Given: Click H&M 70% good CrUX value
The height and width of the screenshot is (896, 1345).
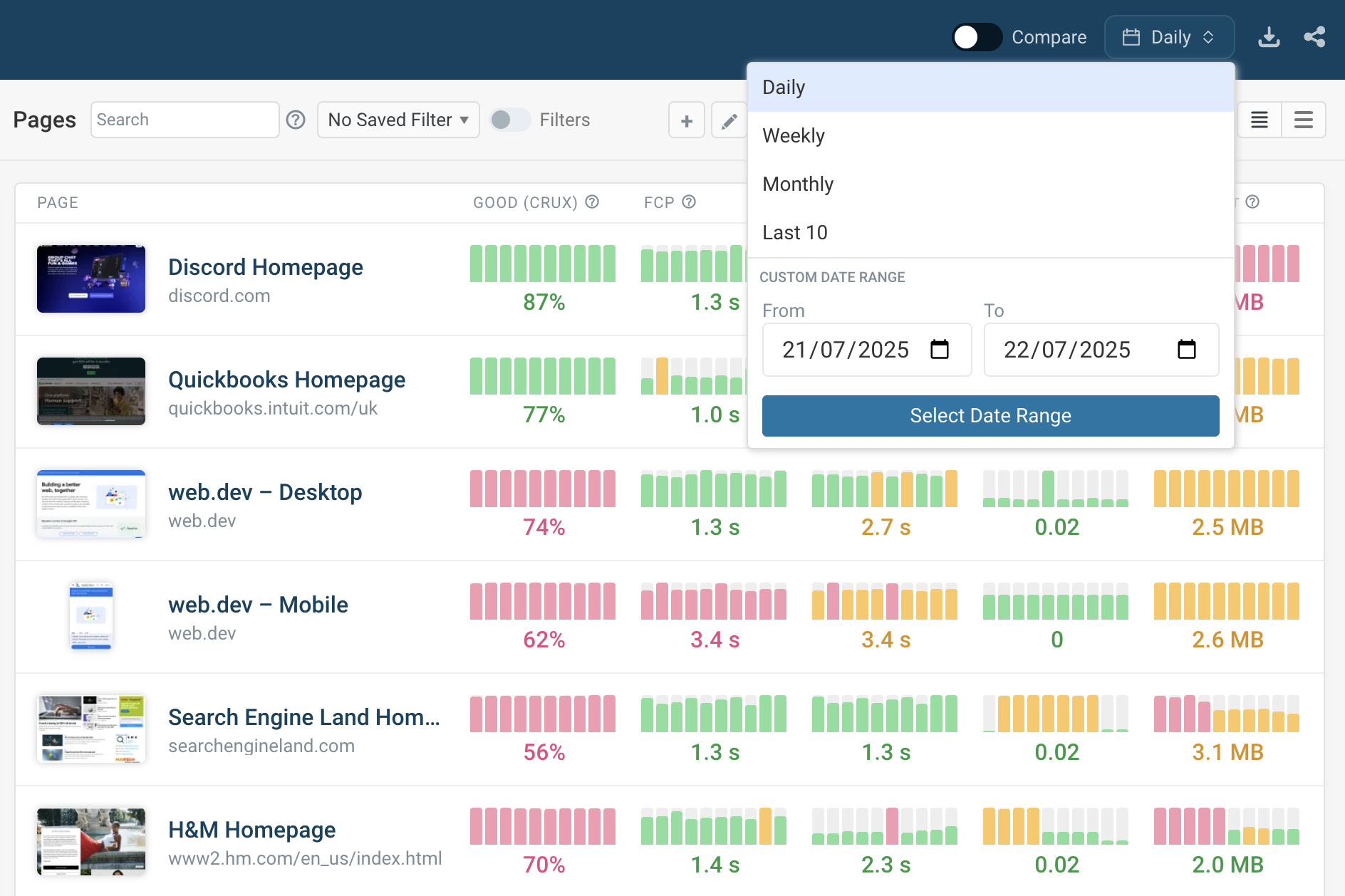Looking at the screenshot, I should [544, 865].
